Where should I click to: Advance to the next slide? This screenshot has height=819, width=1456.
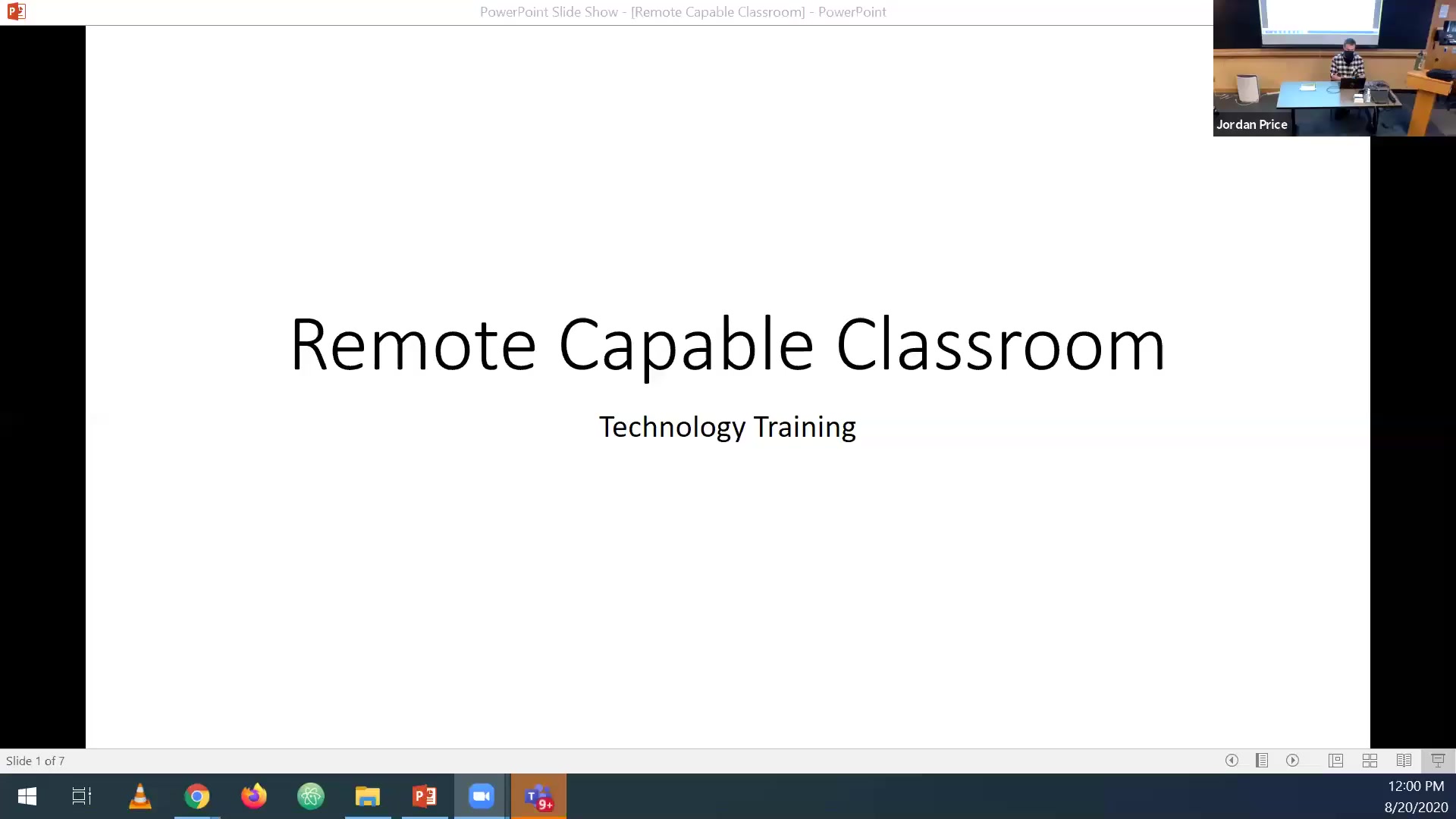tap(1293, 761)
